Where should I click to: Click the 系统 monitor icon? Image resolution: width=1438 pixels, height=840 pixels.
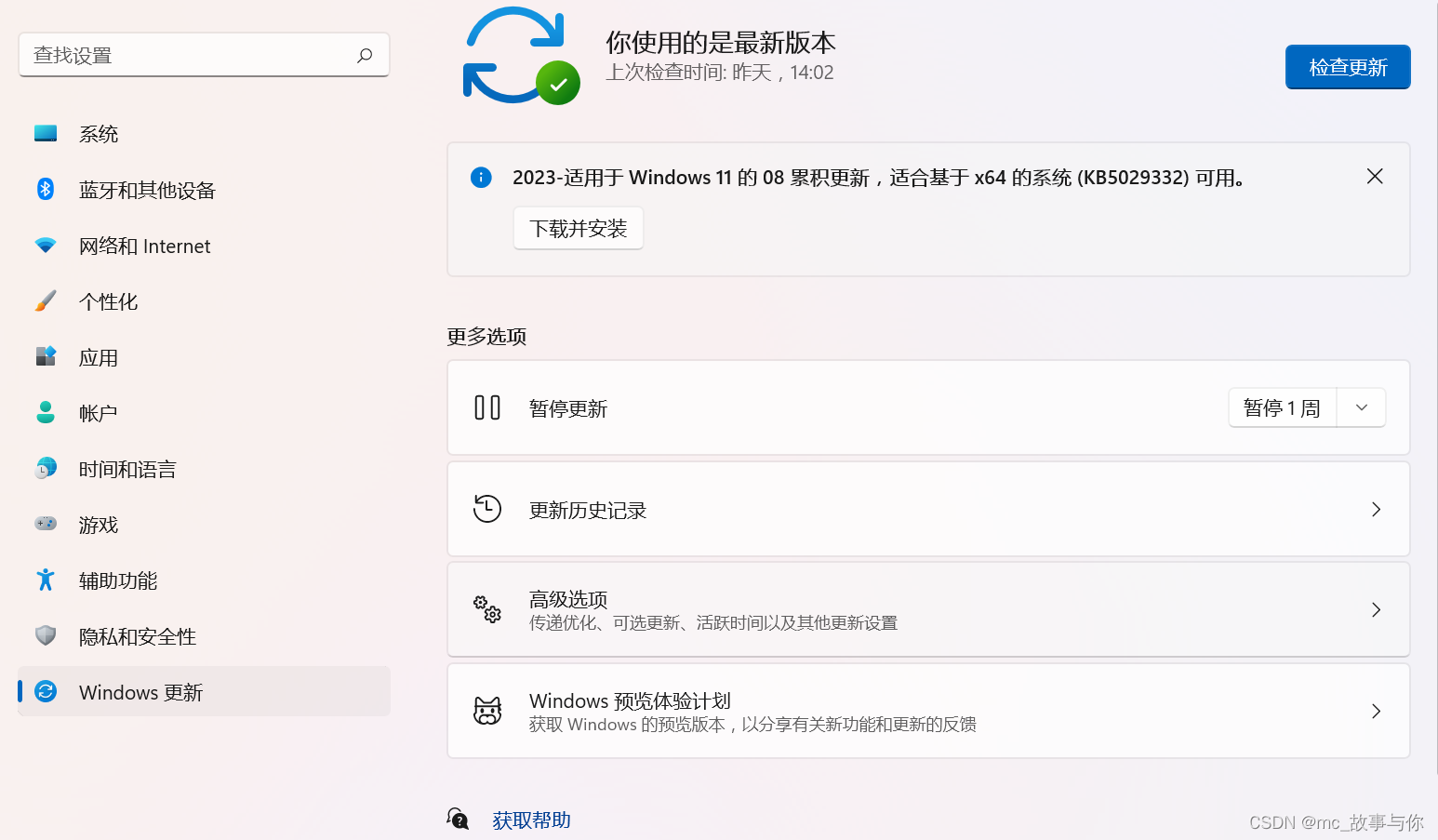pos(46,133)
